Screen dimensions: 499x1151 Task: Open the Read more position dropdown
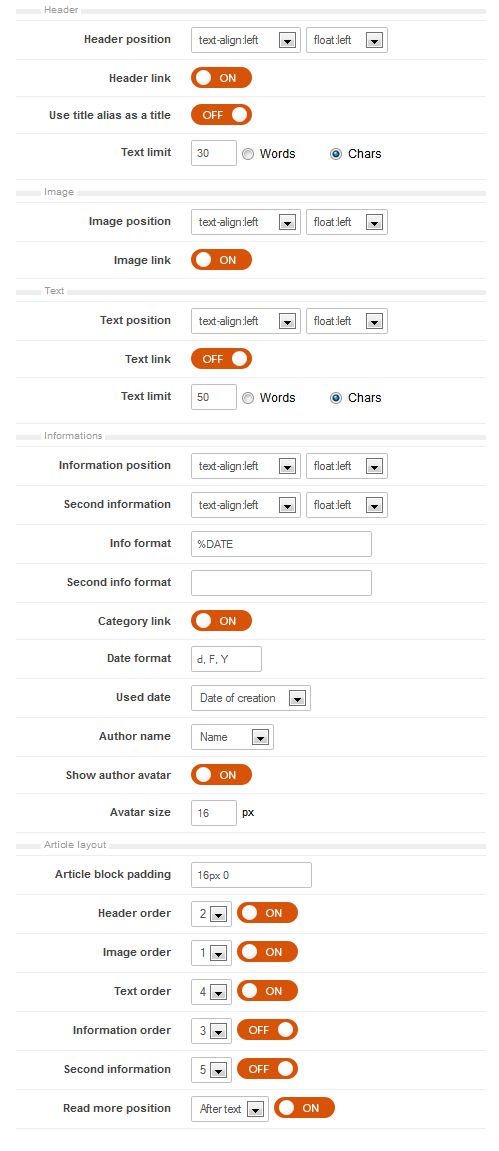click(x=230, y=1109)
